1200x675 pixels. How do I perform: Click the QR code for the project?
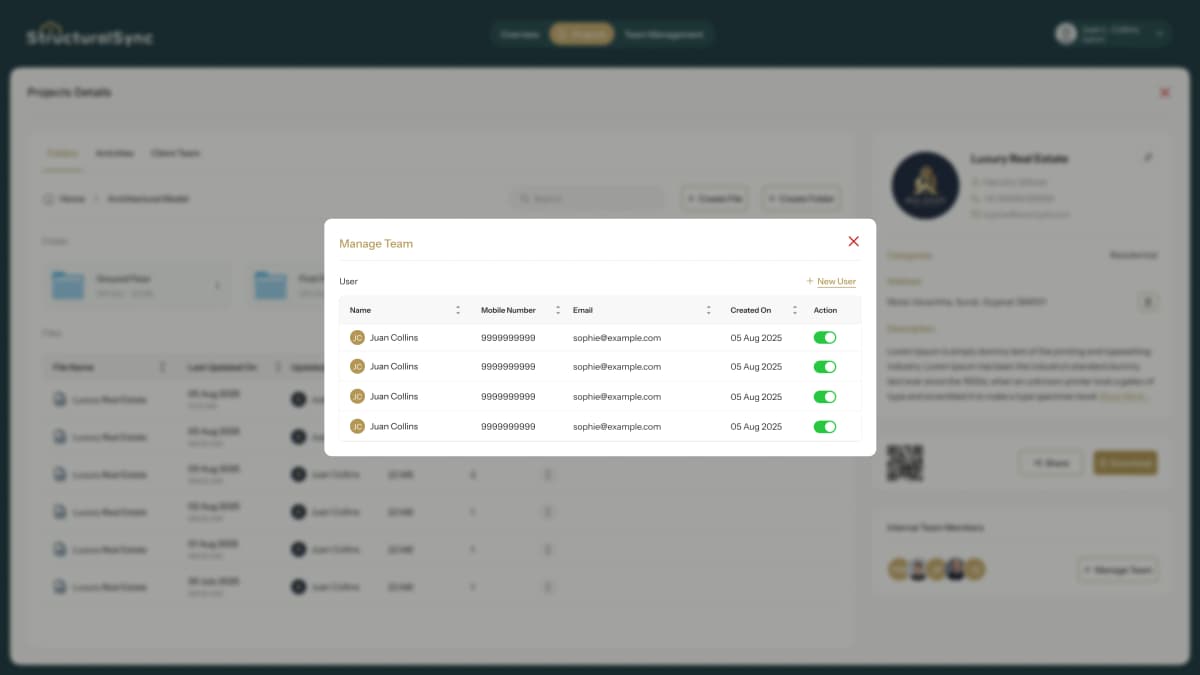click(905, 463)
